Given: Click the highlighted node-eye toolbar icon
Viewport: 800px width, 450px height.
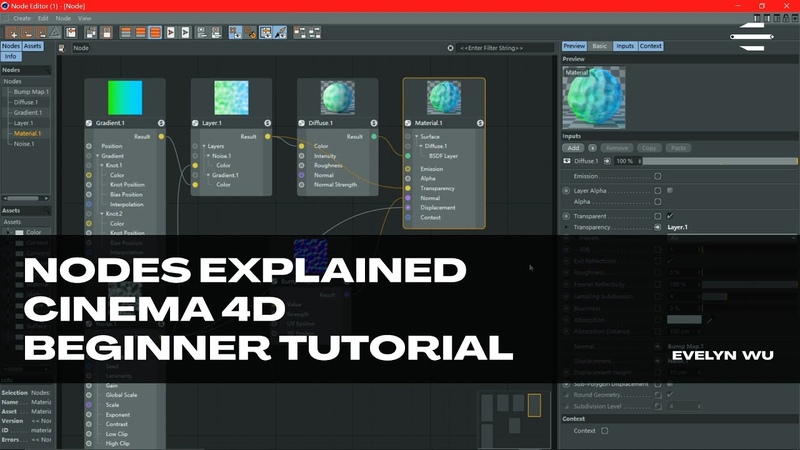Looking at the screenshot, I should point(235,33).
